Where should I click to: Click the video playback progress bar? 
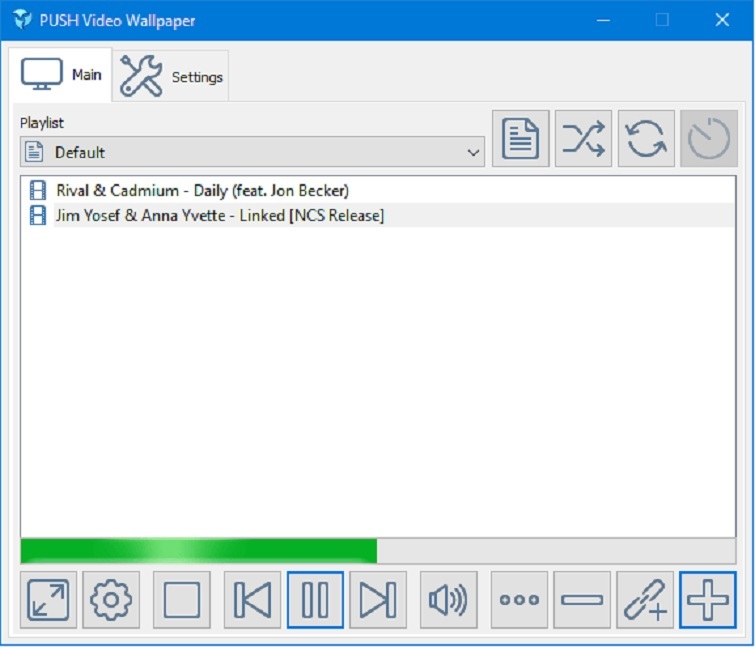tap(377, 551)
